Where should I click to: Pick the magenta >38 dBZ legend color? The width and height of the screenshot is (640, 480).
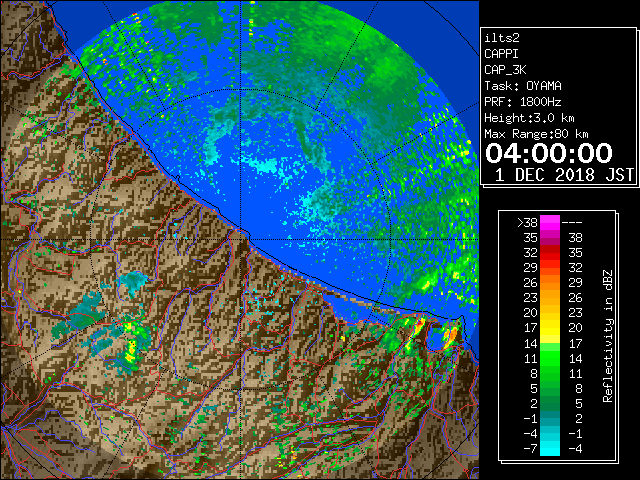550,223
